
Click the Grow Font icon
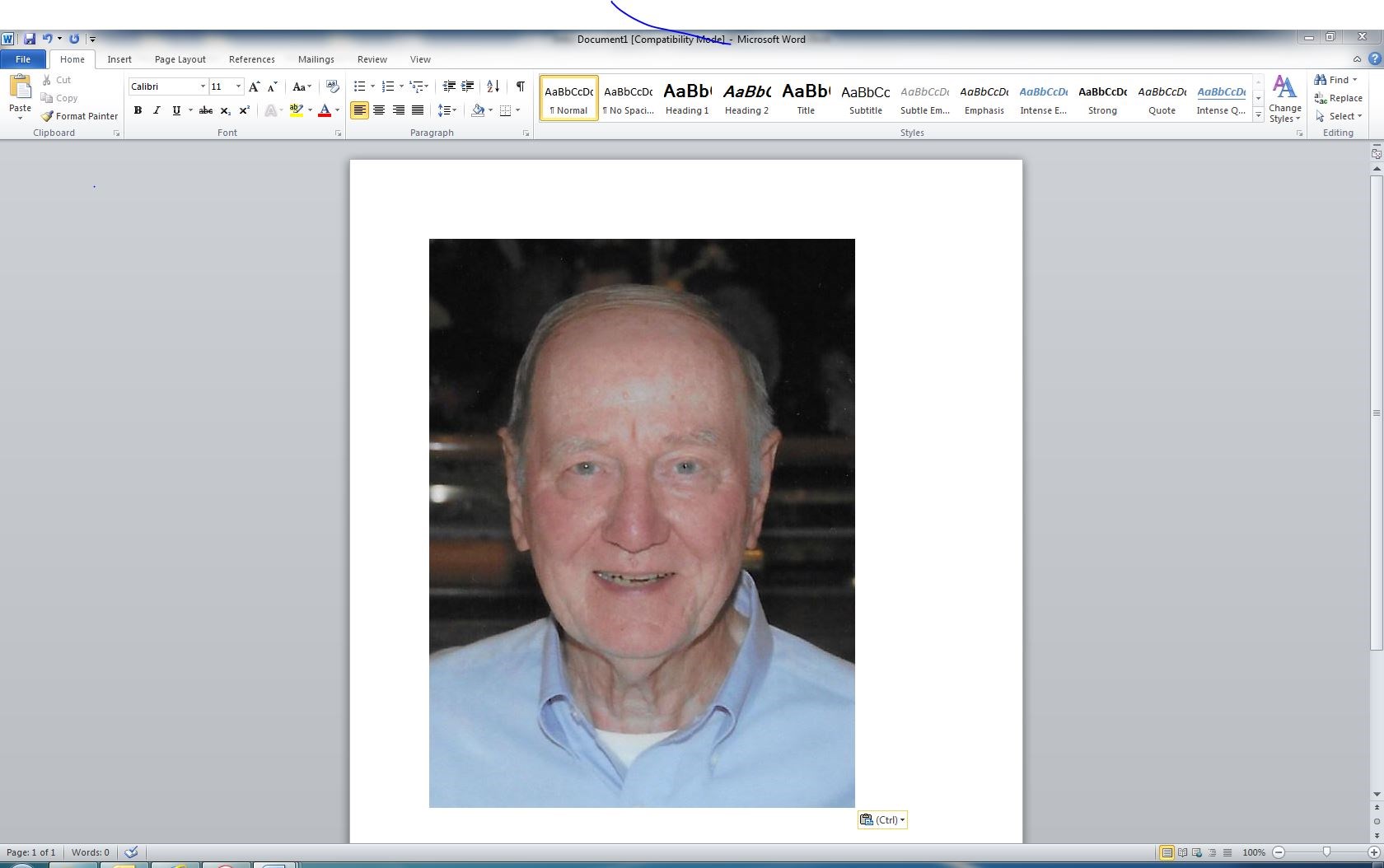coord(254,86)
